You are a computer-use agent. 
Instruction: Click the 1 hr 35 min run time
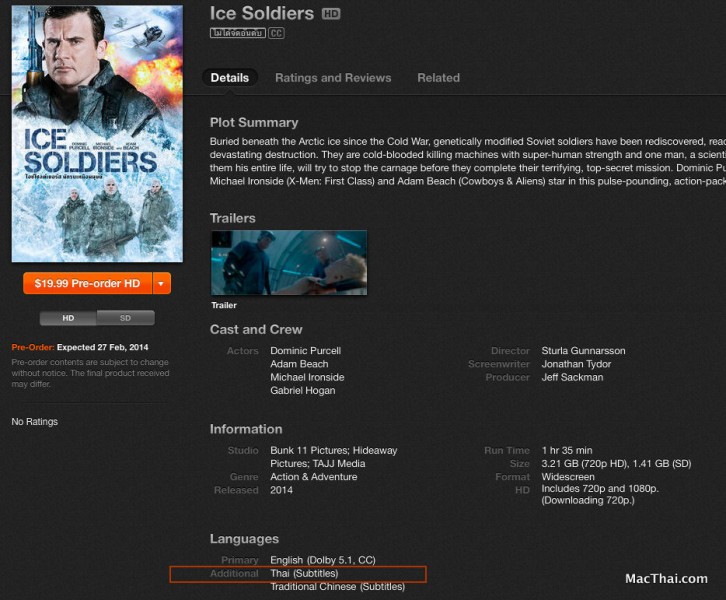click(567, 450)
